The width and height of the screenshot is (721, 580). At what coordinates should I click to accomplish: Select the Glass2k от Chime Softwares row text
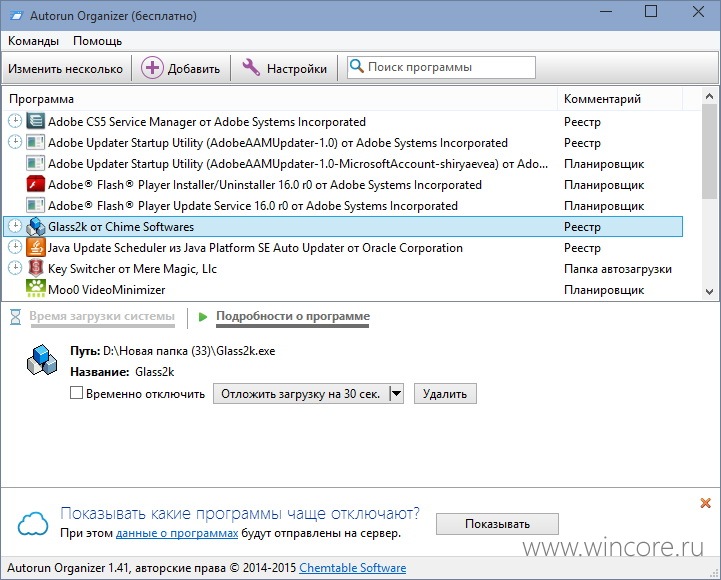121,227
